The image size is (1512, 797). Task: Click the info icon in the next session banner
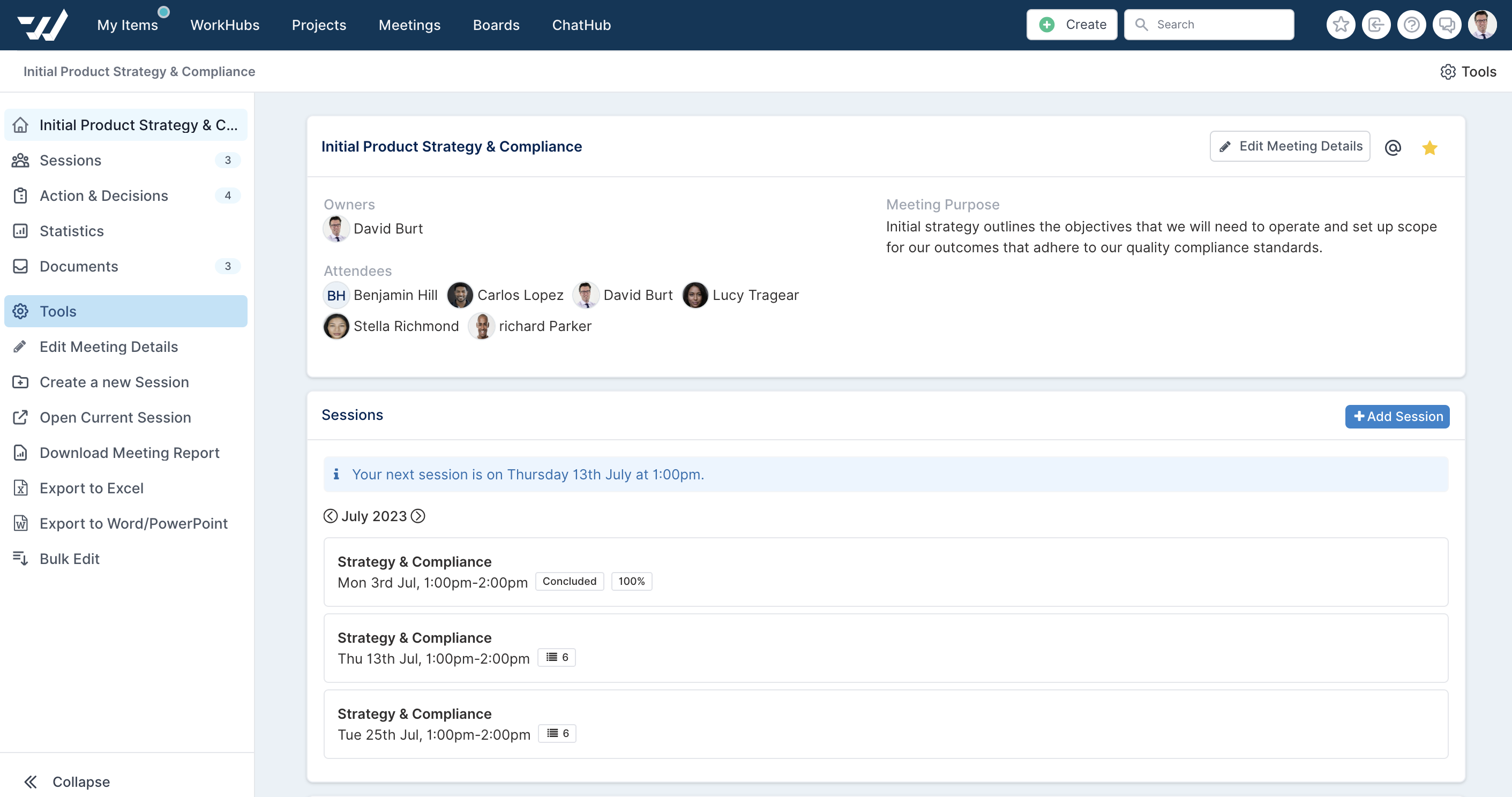(336, 474)
